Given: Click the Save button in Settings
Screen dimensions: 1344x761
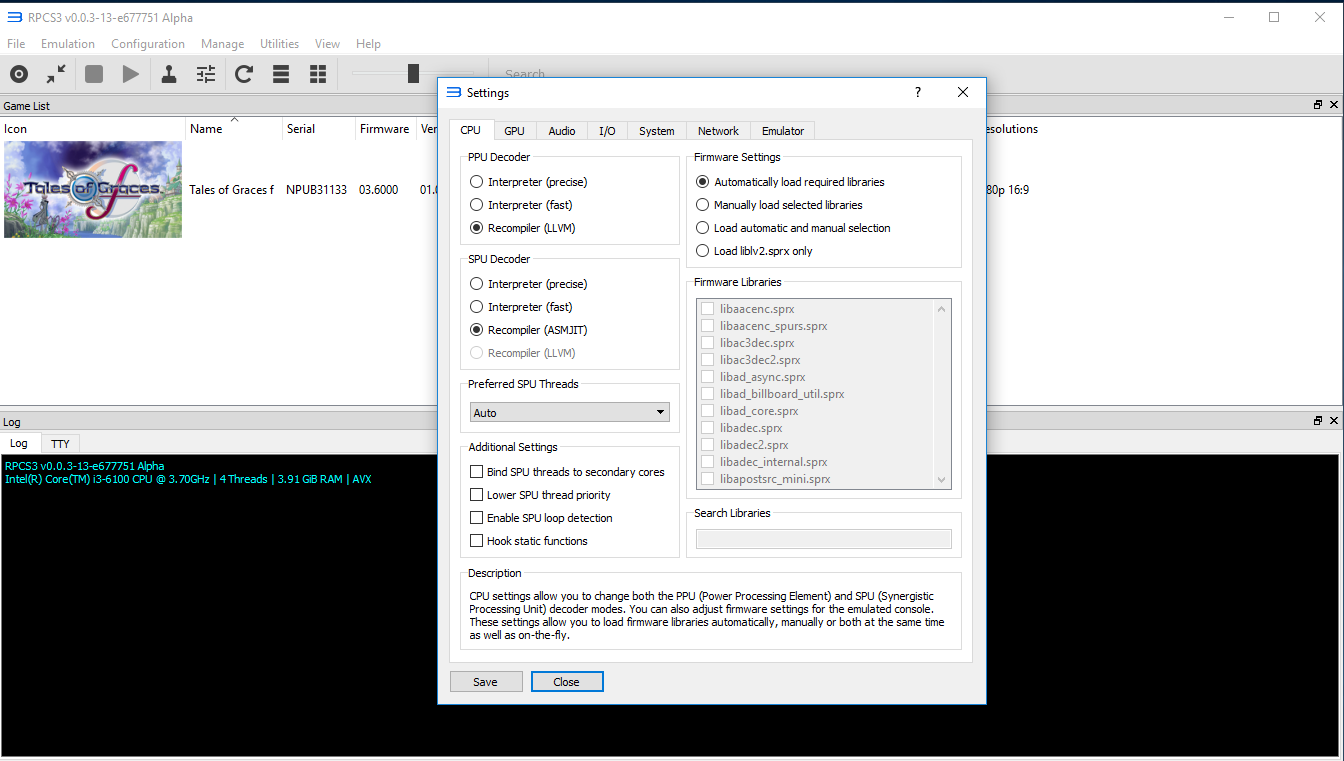Looking at the screenshot, I should pos(485,682).
